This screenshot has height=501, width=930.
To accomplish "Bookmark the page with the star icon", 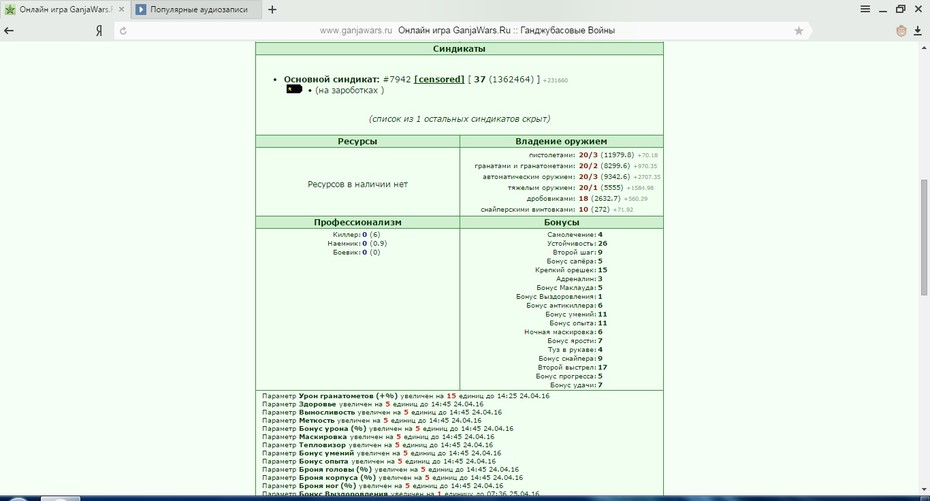I will pyautogui.click(x=799, y=31).
